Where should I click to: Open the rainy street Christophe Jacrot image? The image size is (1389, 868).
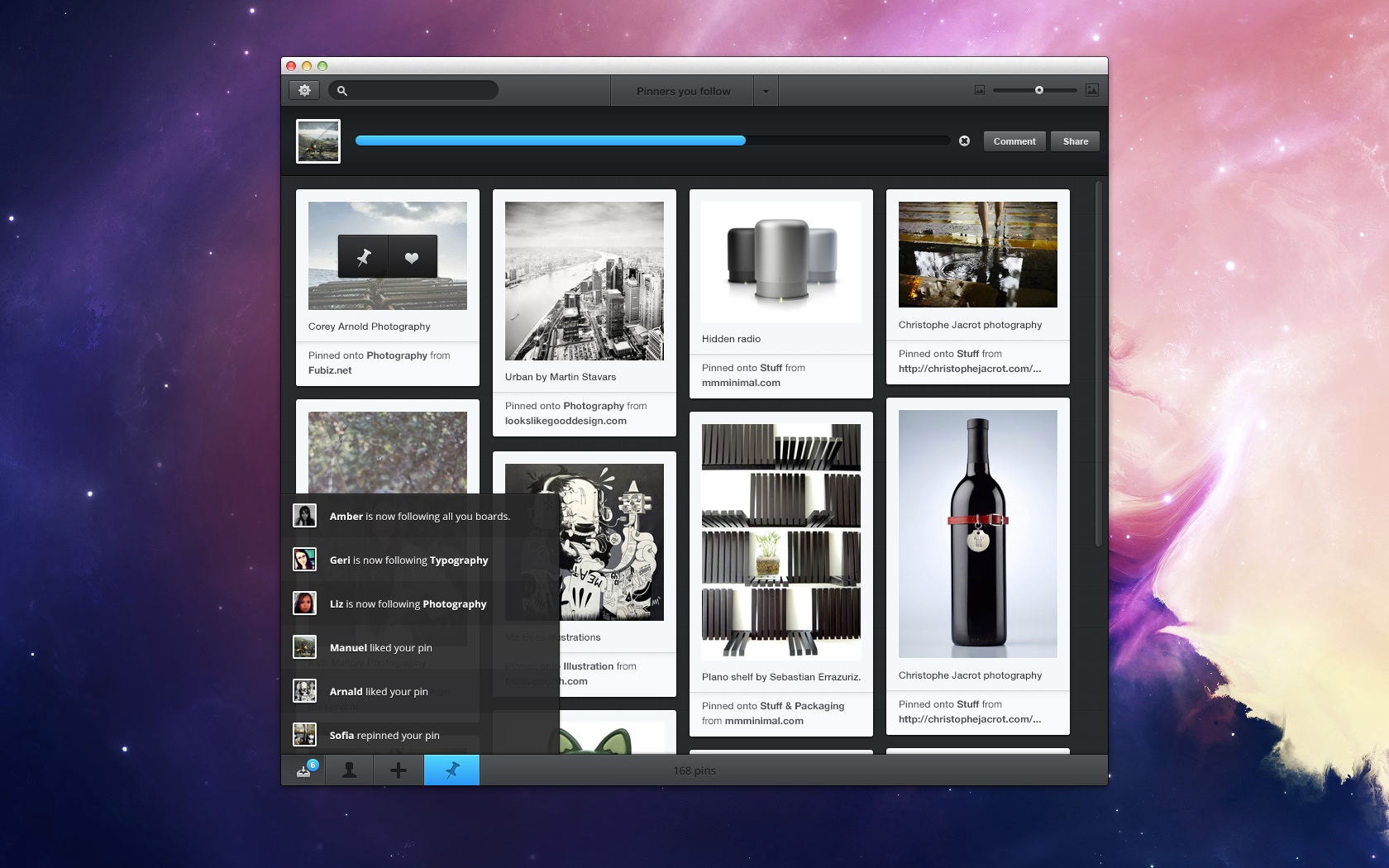[978, 255]
